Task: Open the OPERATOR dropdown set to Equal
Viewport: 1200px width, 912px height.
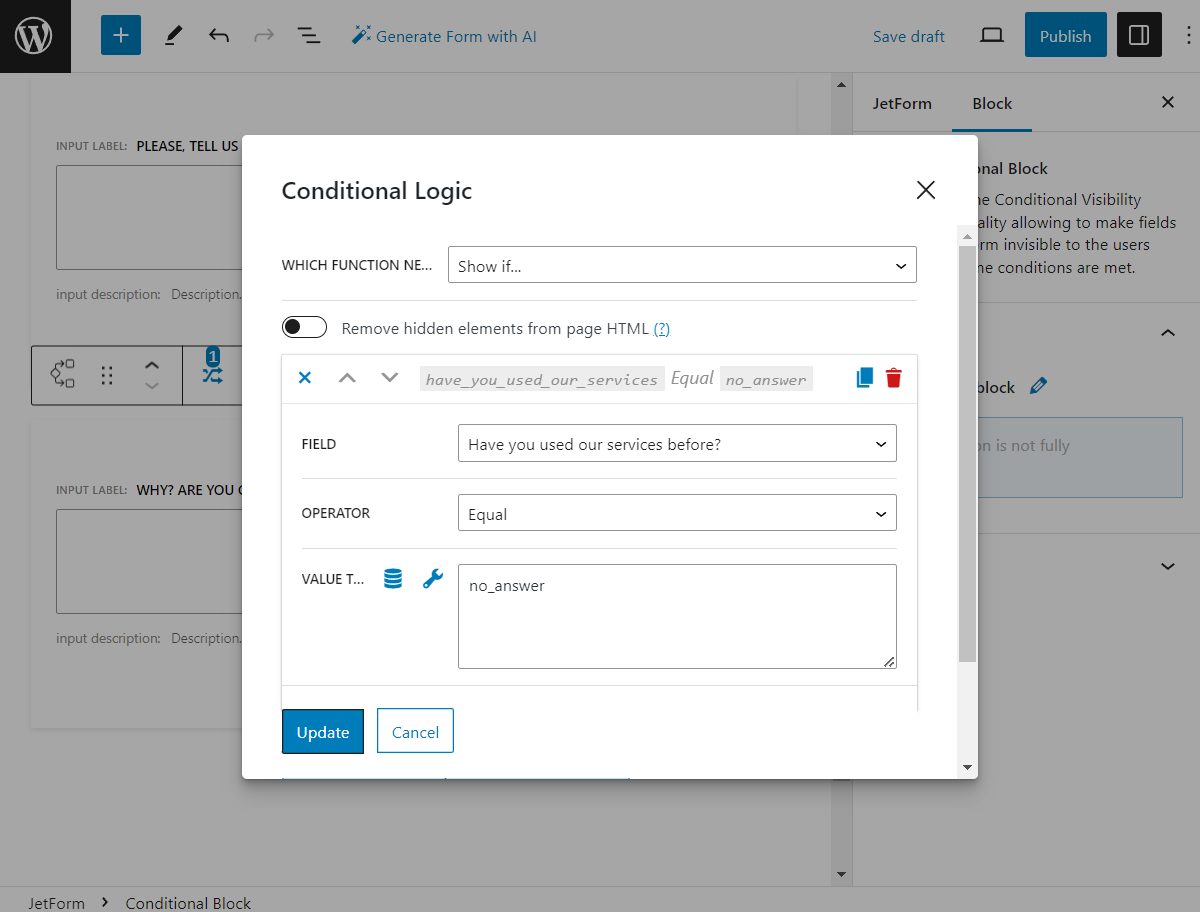Action: click(677, 512)
